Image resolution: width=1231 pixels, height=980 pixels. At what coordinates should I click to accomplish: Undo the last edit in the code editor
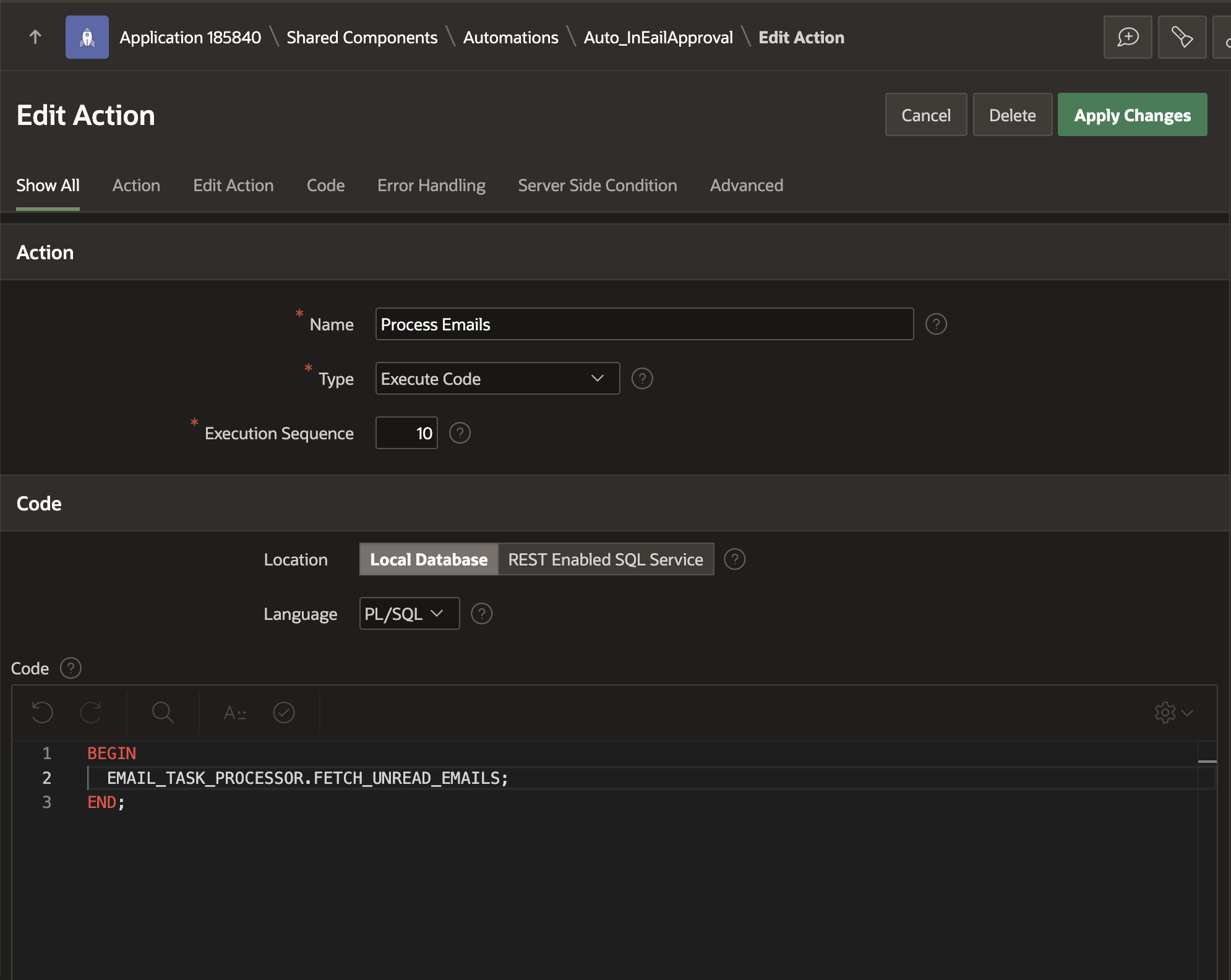(41, 712)
